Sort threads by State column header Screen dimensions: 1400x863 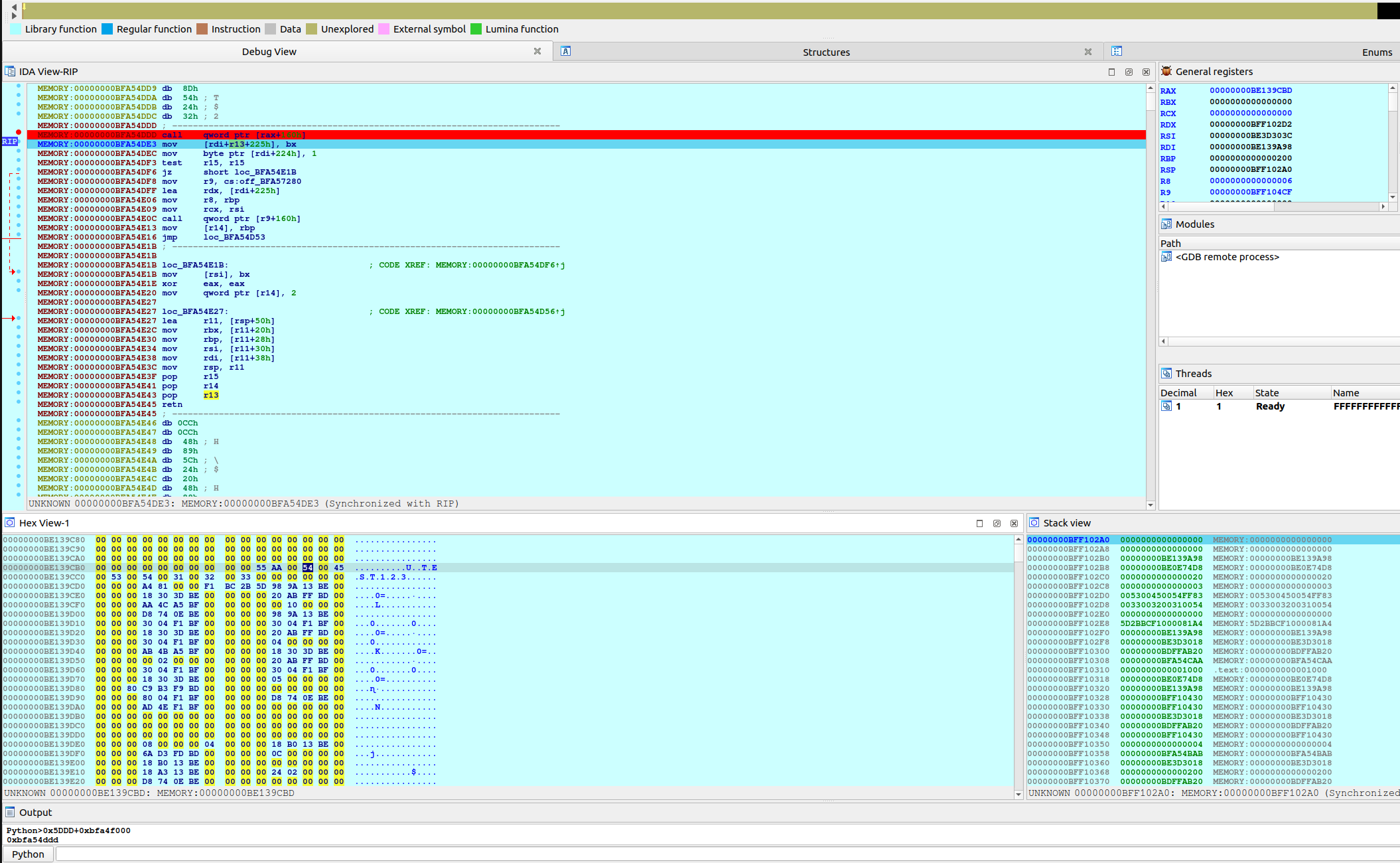click(x=1267, y=392)
